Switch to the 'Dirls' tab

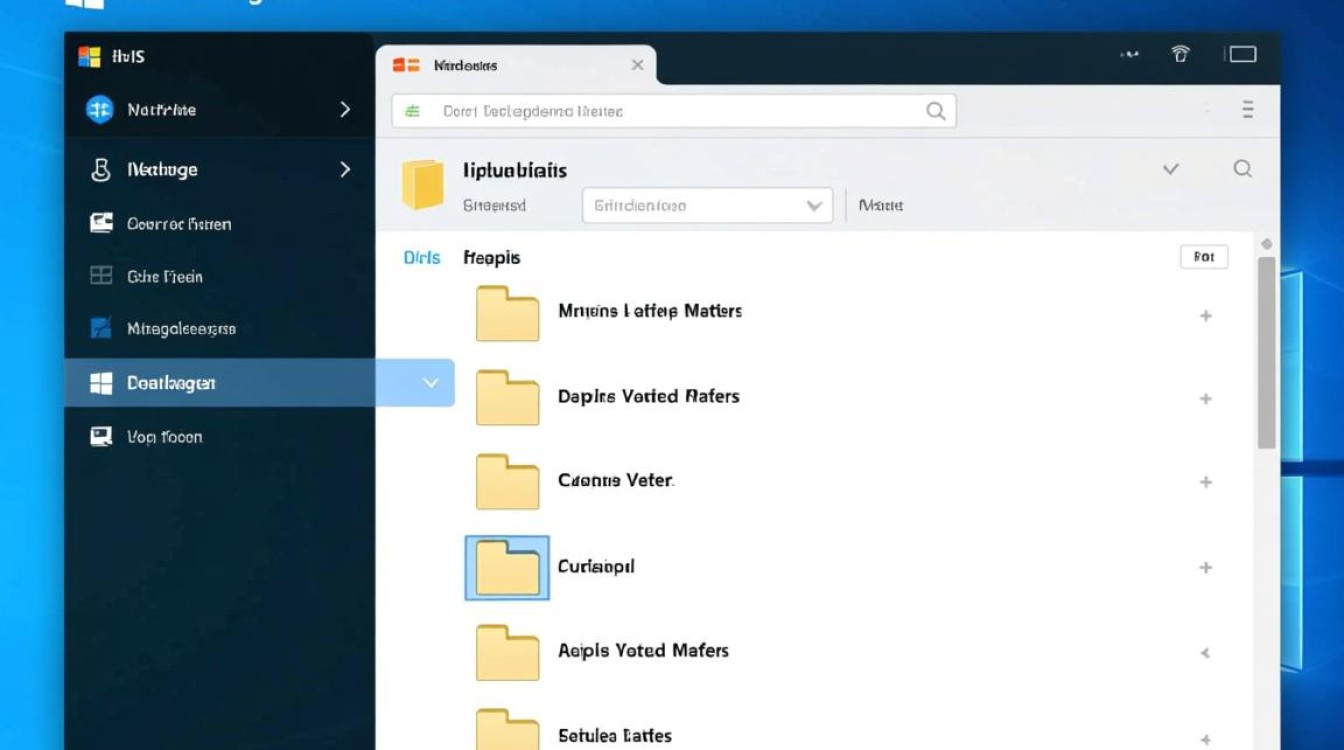421,258
